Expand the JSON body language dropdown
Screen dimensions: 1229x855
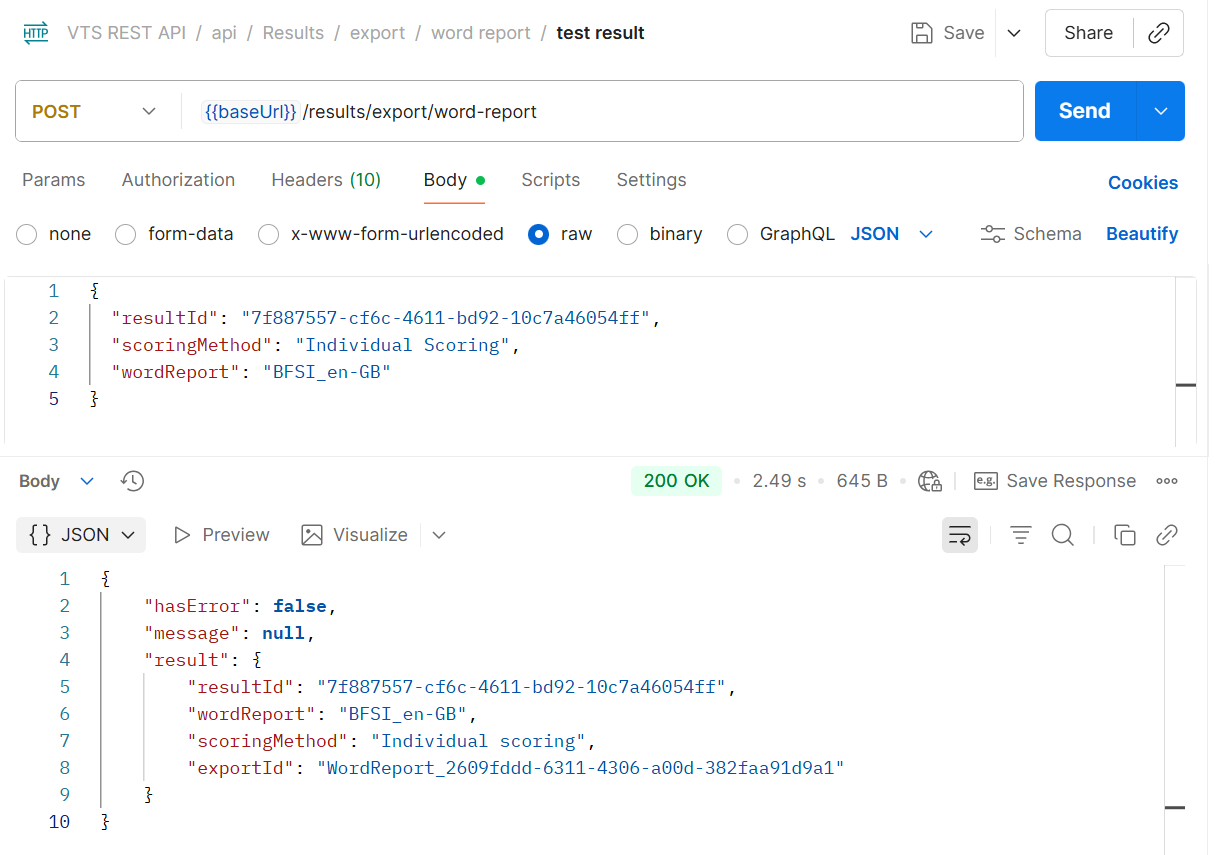click(x=892, y=234)
